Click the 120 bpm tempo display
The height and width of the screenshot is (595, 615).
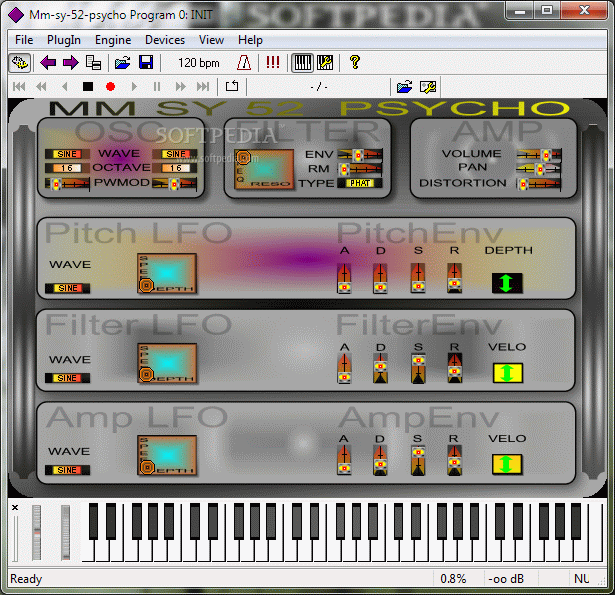pos(199,63)
